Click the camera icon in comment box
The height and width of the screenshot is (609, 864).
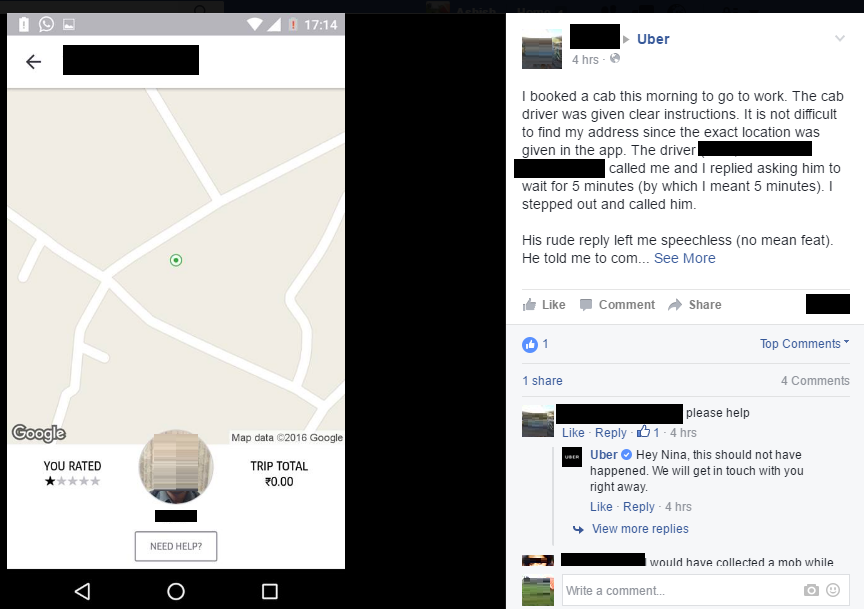811,590
